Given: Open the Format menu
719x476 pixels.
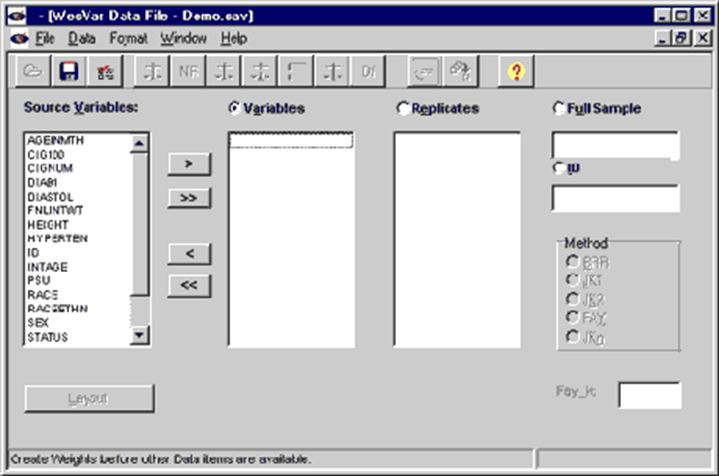Looking at the screenshot, I should pos(128,38).
